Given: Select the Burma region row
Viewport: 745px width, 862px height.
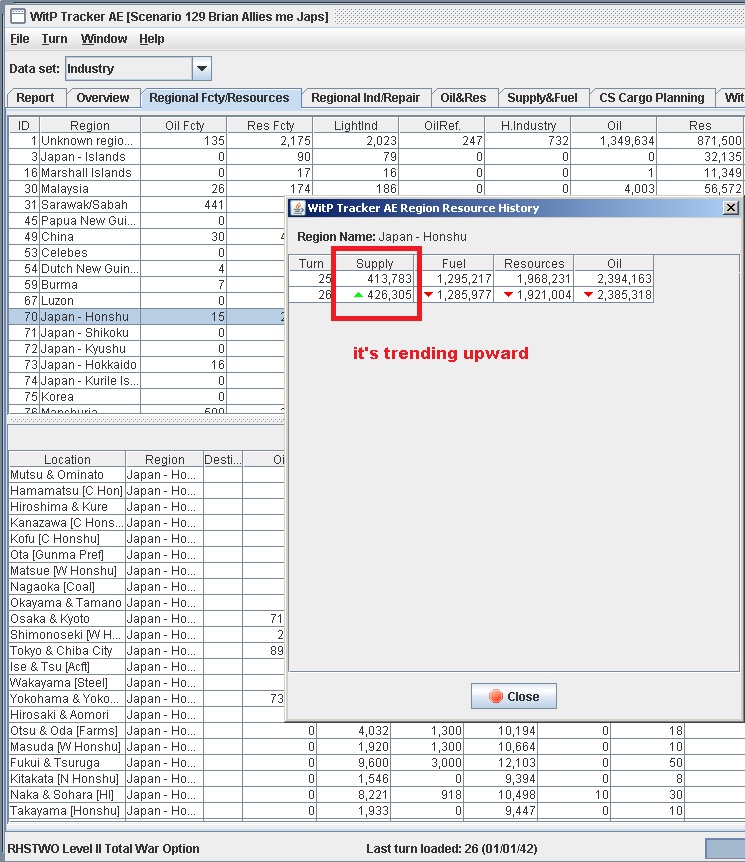Looking at the screenshot, I should 147,285.
